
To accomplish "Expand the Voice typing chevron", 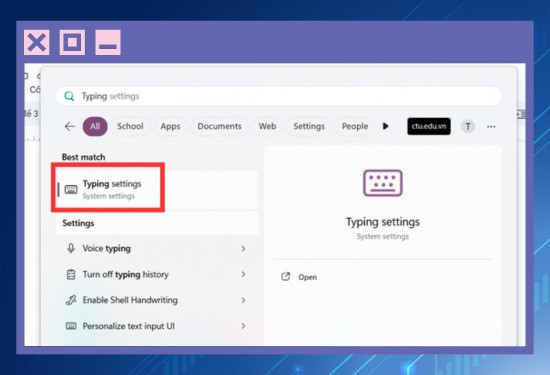I will tap(243, 248).
